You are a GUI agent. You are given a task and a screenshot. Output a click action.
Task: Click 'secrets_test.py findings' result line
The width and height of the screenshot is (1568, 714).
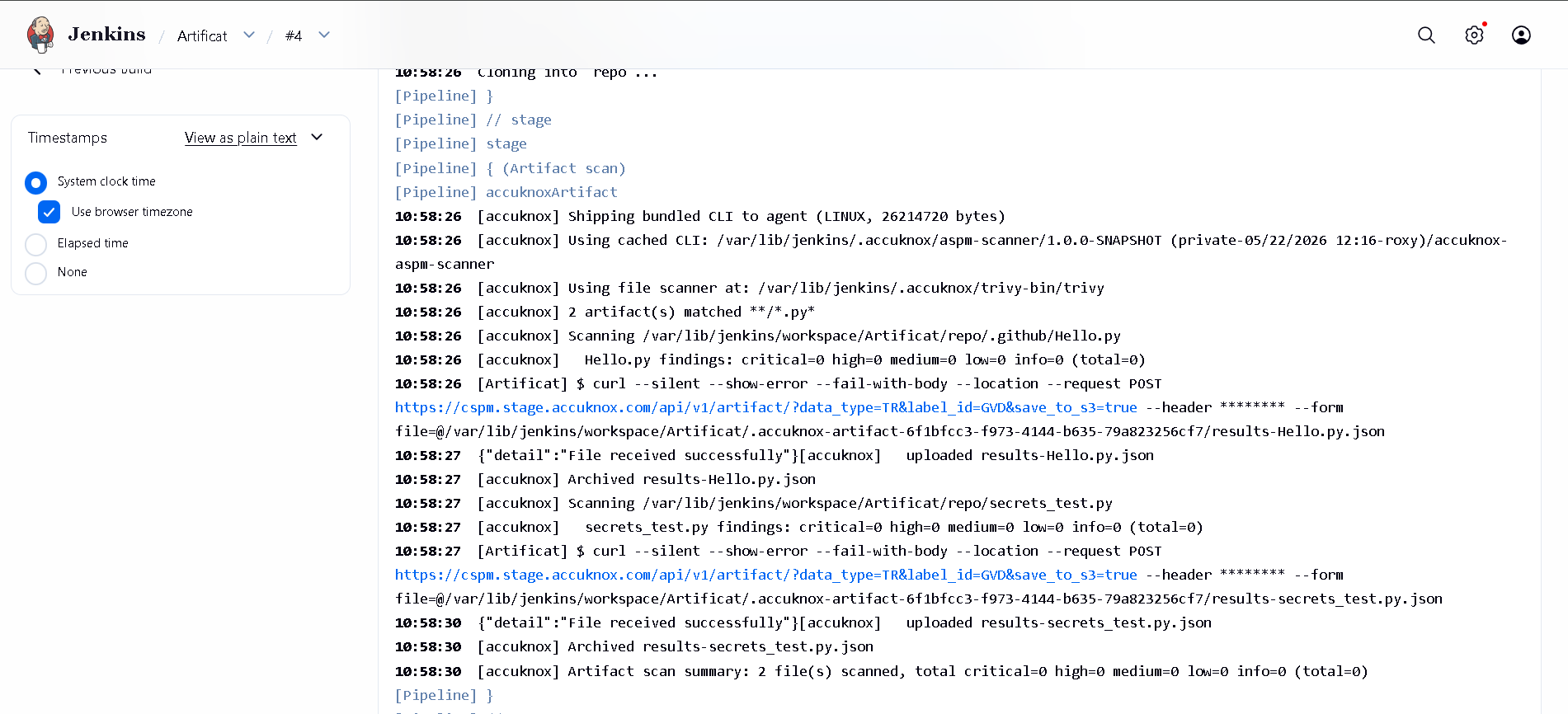click(798, 527)
